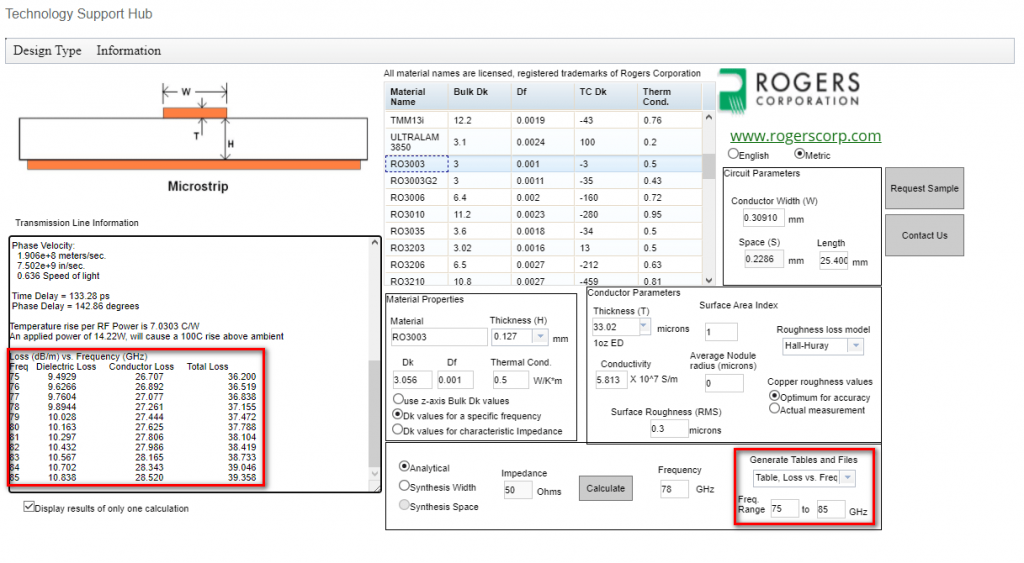Click the Df input field
The width and height of the screenshot is (1024, 563).
tap(455, 379)
